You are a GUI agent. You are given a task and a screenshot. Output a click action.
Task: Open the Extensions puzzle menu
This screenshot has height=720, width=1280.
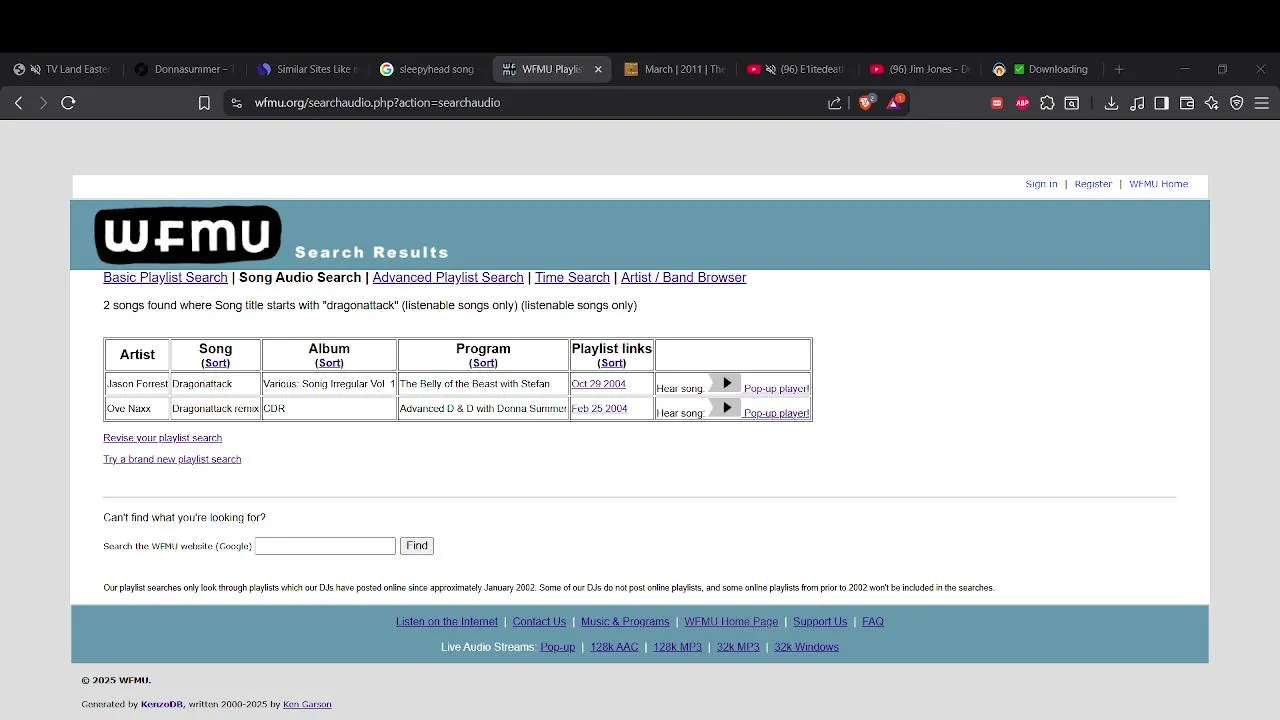coord(1047,103)
